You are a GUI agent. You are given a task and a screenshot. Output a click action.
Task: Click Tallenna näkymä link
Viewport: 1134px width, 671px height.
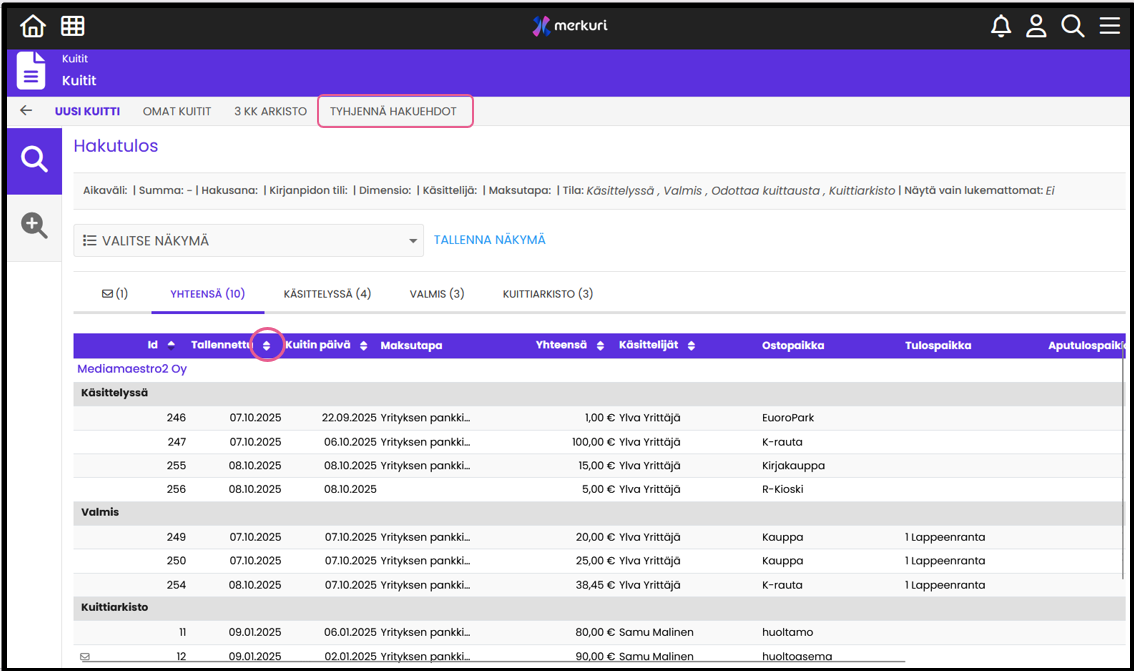pos(489,240)
